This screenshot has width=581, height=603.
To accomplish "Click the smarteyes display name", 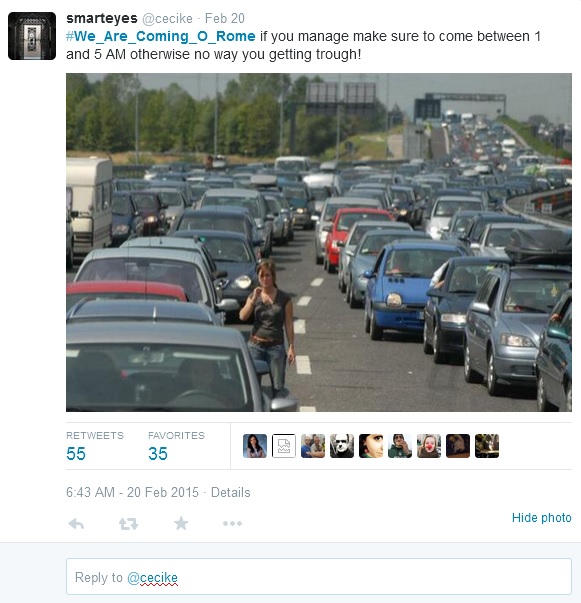I will coord(102,18).
